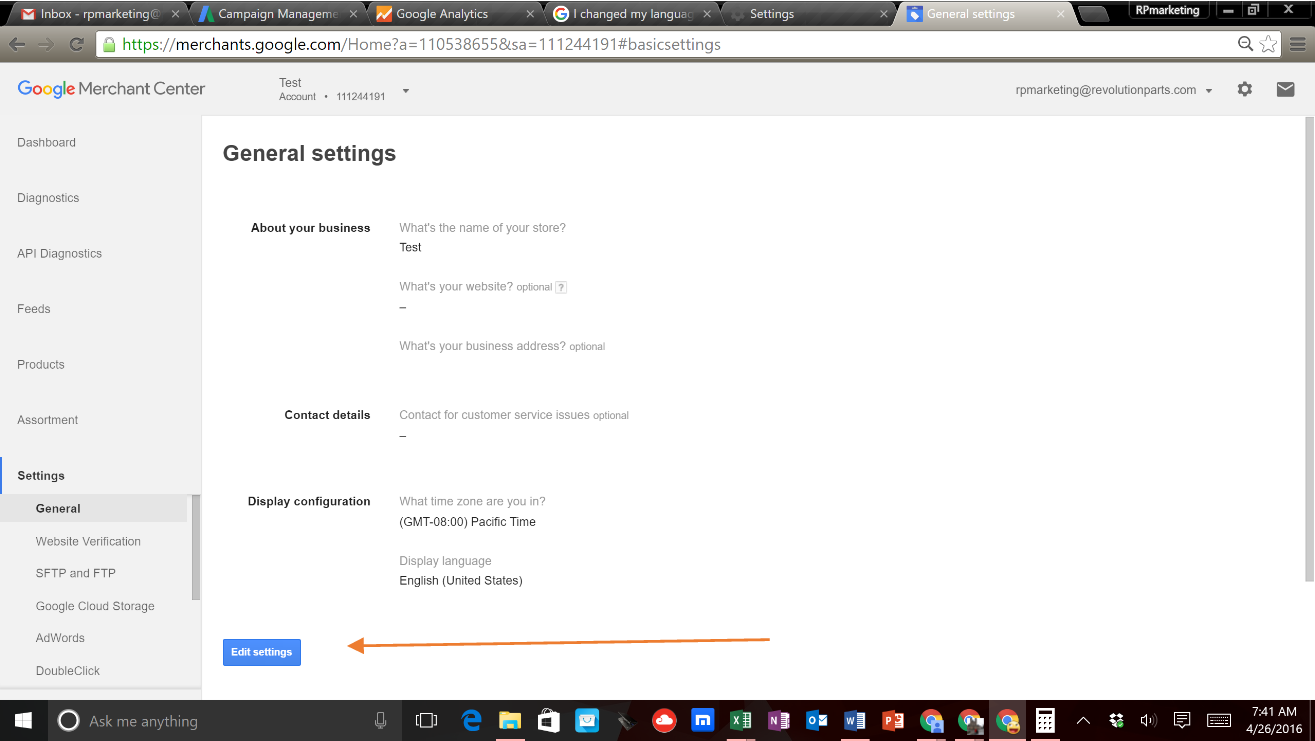Click the page's right vertical scrollbar
The width and height of the screenshot is (1315, 741).
point(1310,348)
